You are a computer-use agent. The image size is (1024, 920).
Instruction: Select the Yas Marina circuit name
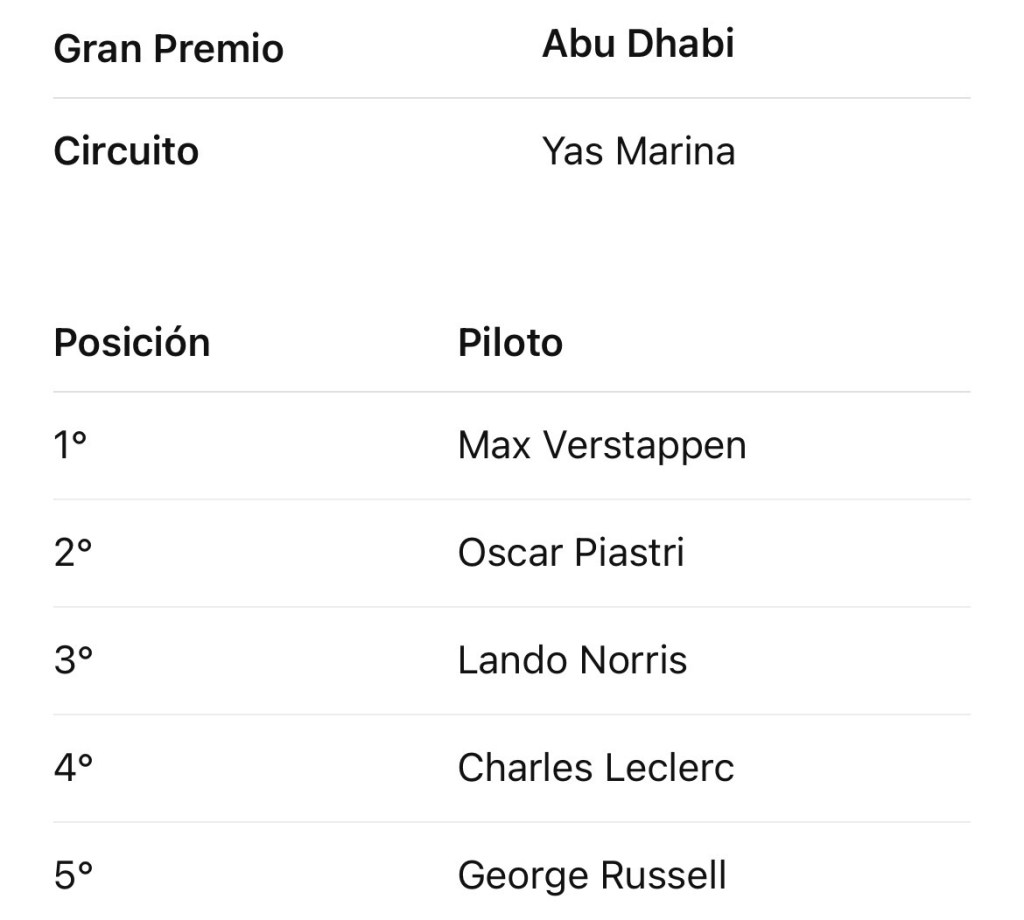click(638, 152)
